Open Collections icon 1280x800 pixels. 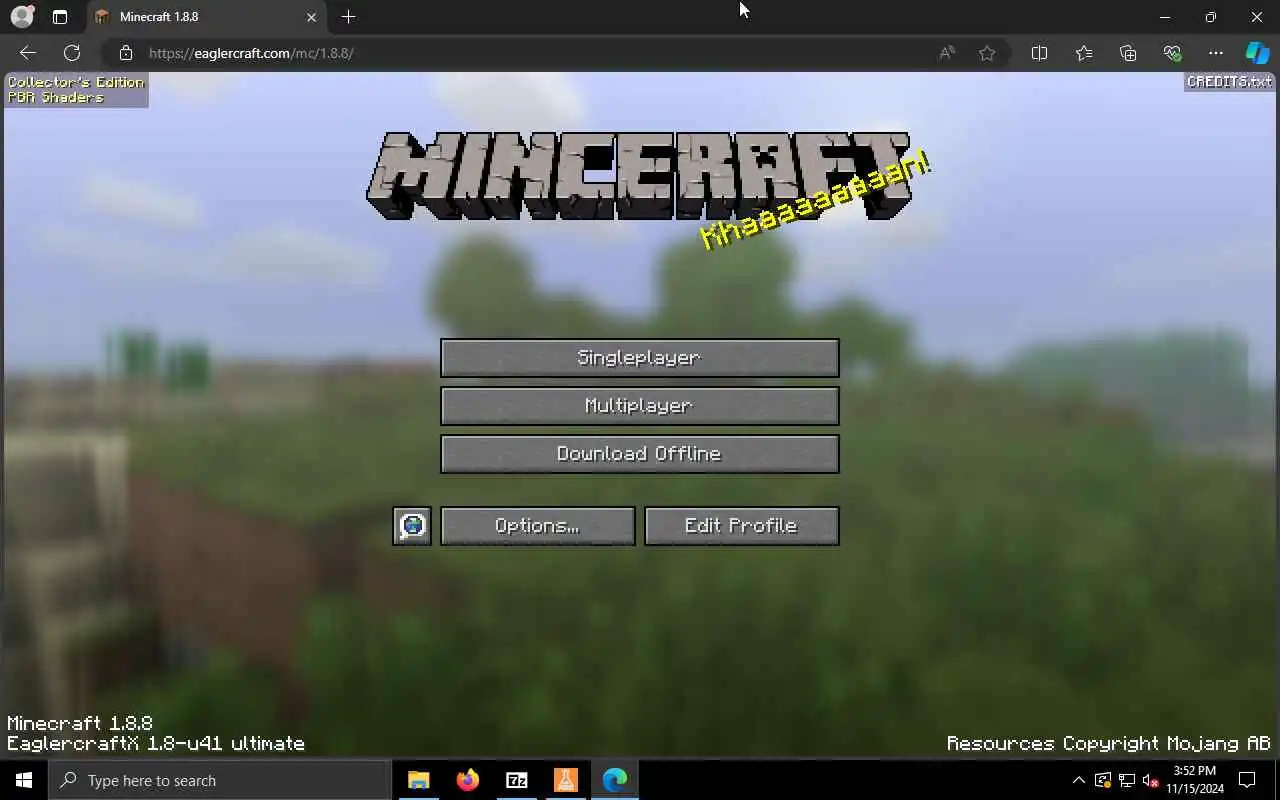click(1128, 53)
